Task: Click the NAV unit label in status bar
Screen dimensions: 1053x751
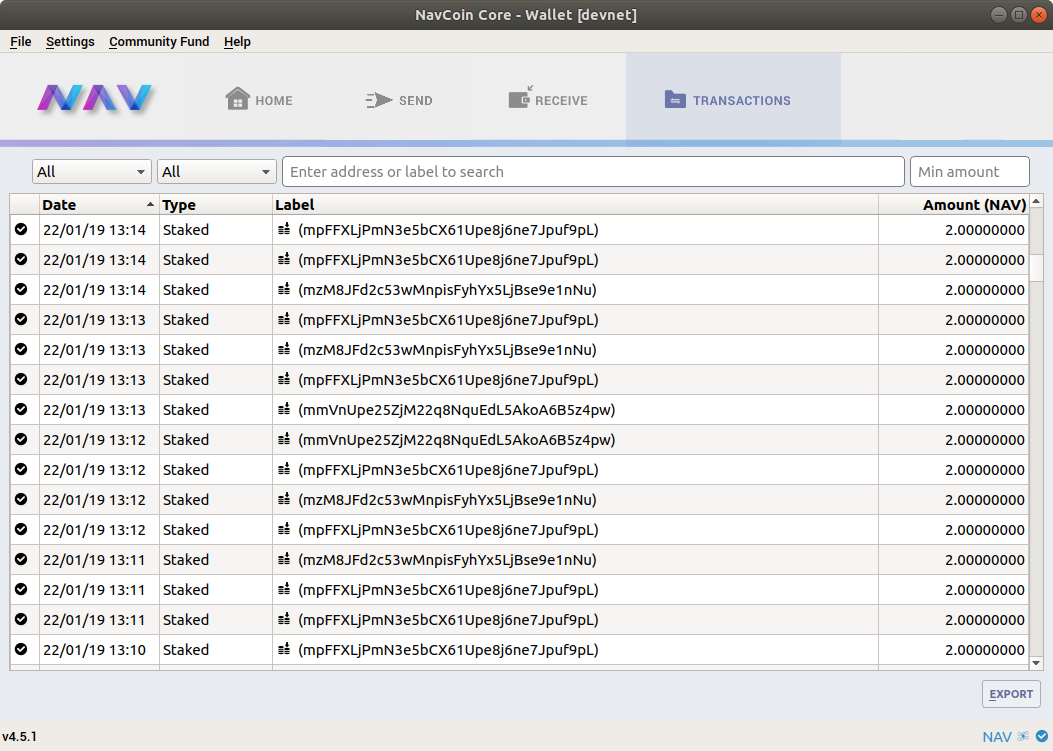Action: [997, 737]
